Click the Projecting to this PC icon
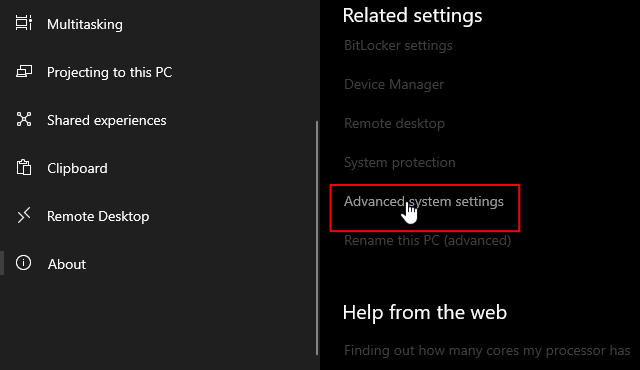This screenshot has height=370, width=640. pyautogui.click(x=24, y=71)
